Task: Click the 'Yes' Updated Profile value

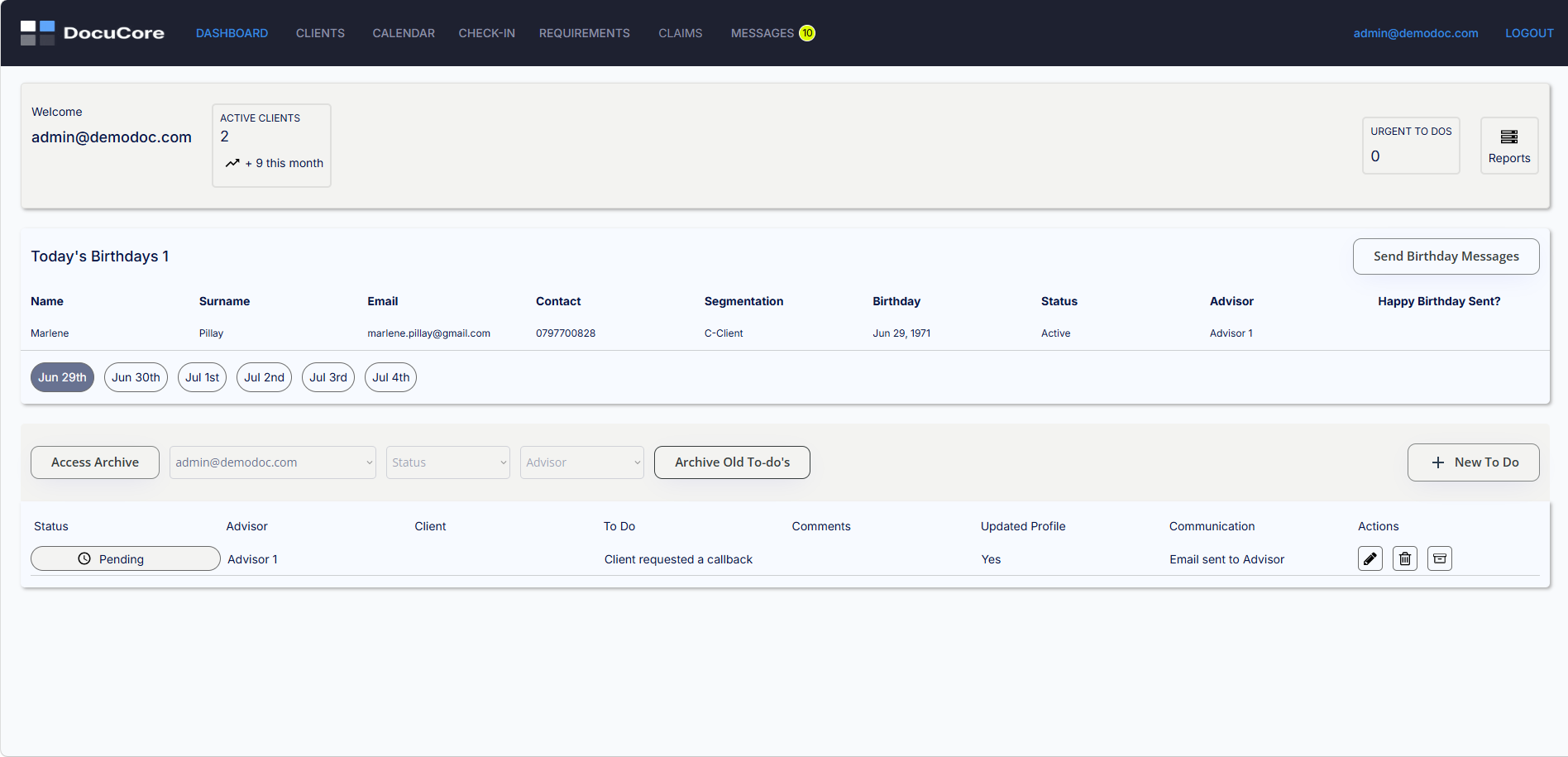Action: 991,559
